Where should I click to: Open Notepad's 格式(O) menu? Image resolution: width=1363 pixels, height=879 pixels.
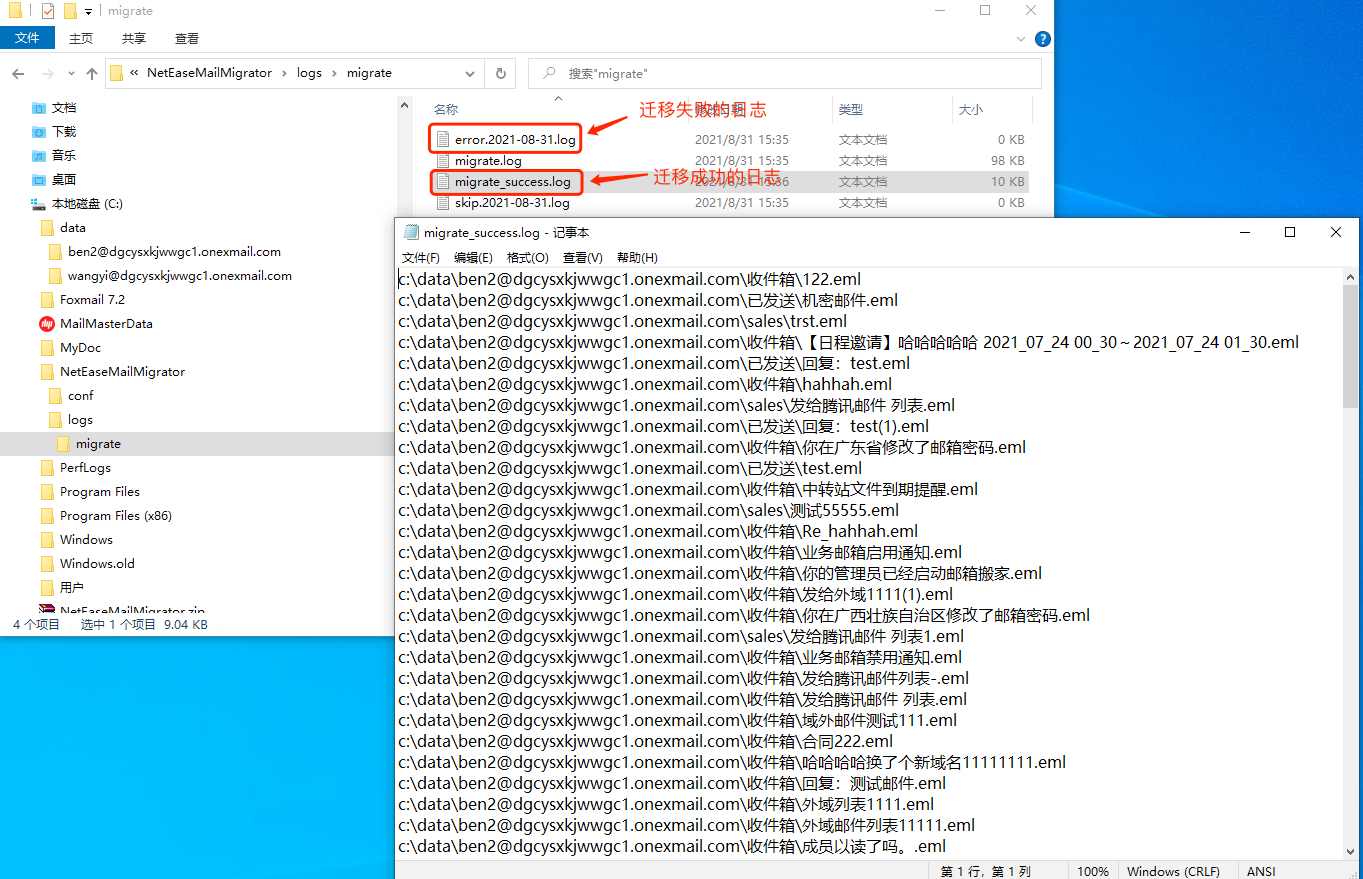tap(527, 258)
